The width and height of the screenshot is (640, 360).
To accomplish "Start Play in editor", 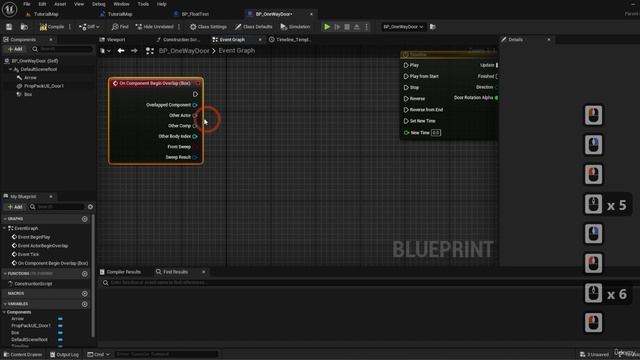I will coord(327,27).
